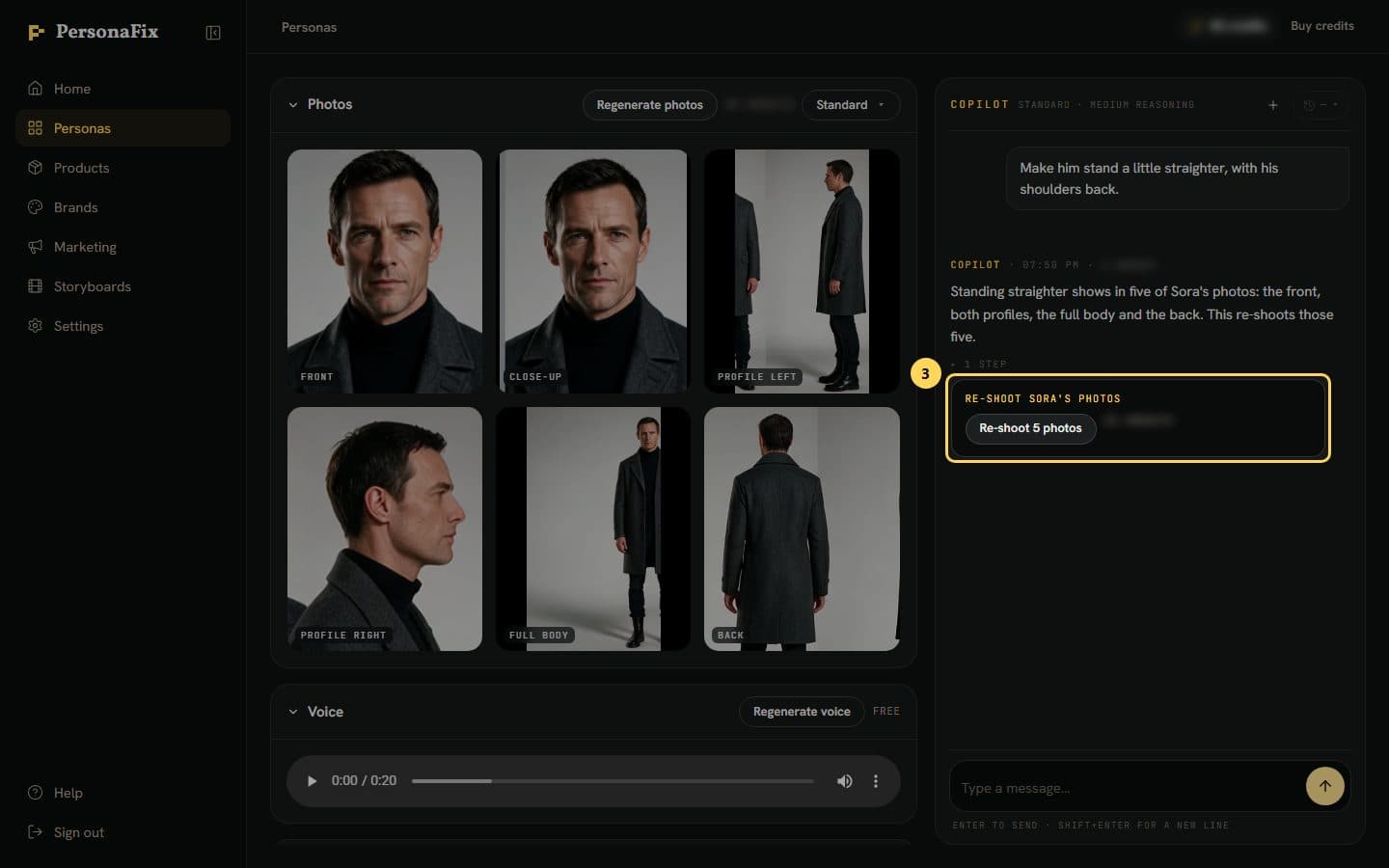Open Copilot chat history clock control
The height and width of the screenshot is (868, 1389).
1321,105
